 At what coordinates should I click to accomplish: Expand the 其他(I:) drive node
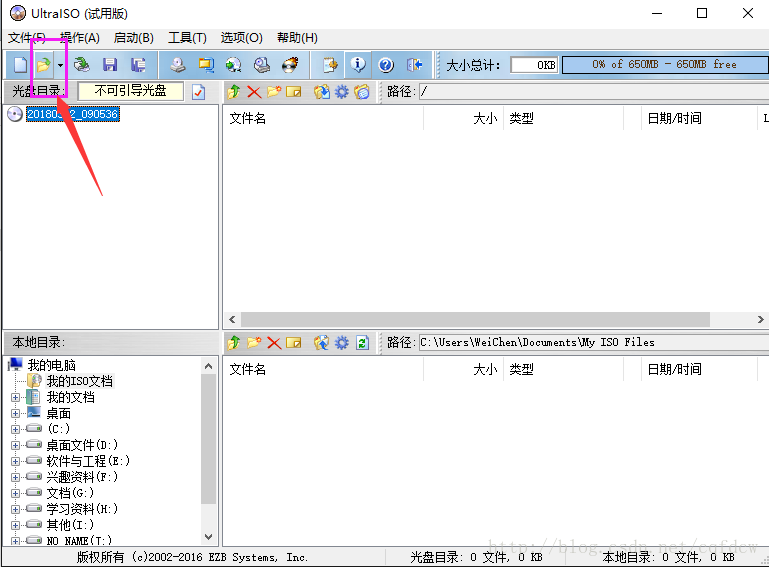click(x=15, y=525)
